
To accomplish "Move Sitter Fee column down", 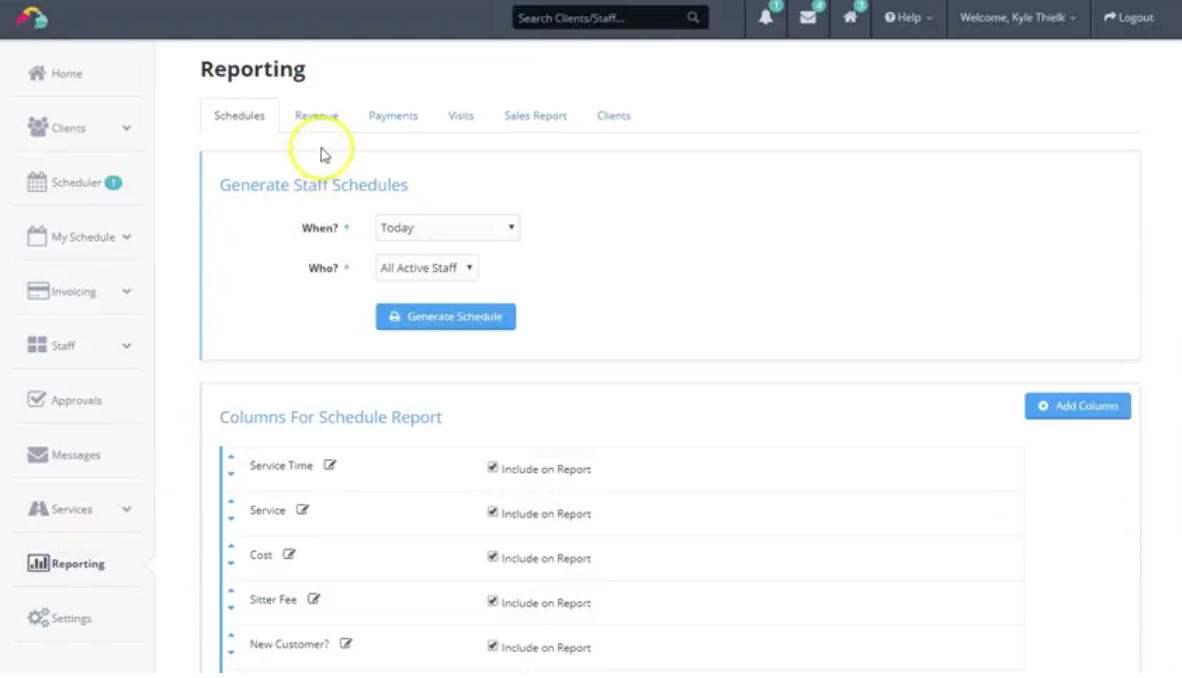I will coord(231,608).
